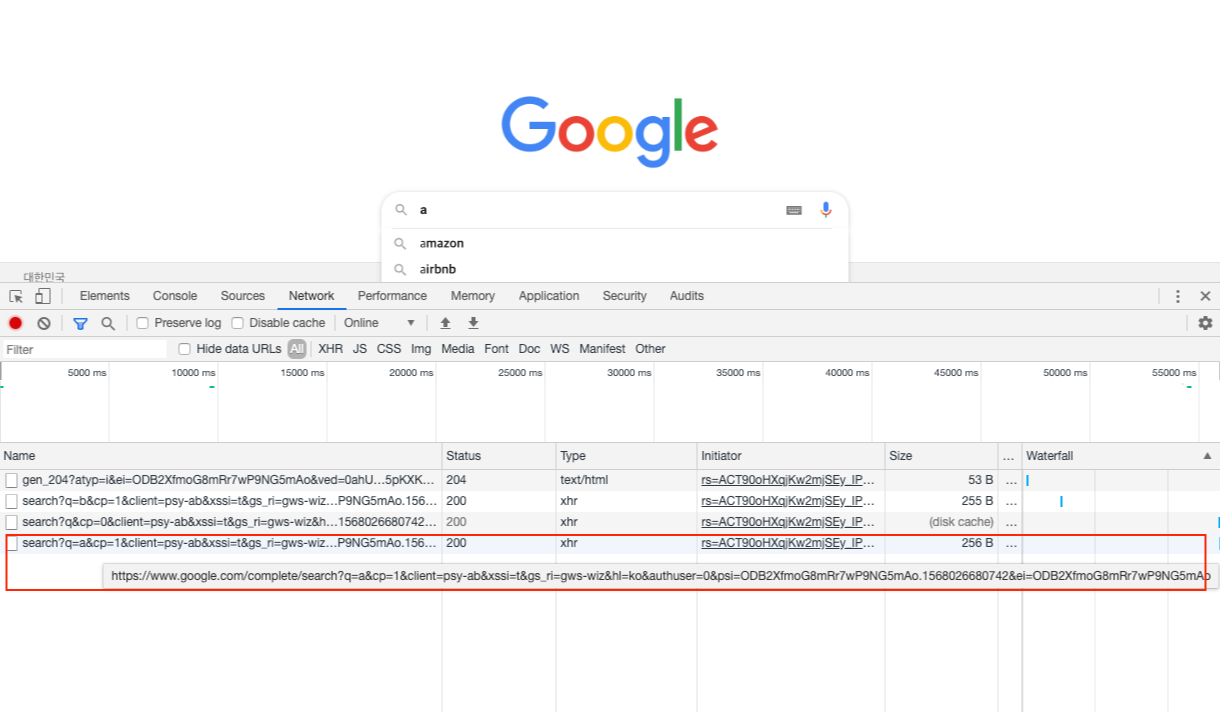Export HAR file with download arrow
Image resolution: width=1220 pixels, height=712 pixels.
tap(473, 323)
